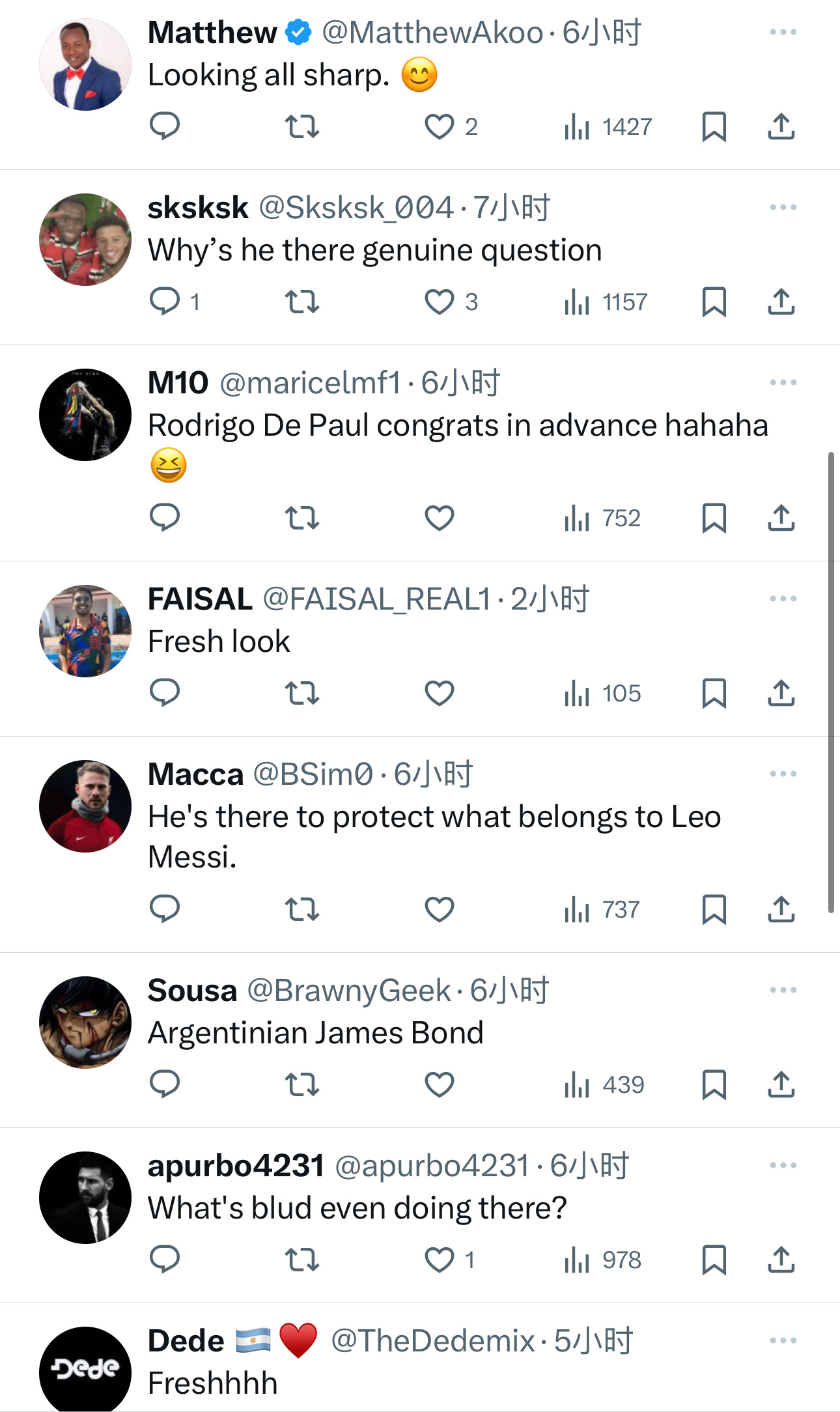Screen dimensions: 840x1412
Task: Expand three-dot menu on Dede's tweet
Action: [x=783, y=1340]
